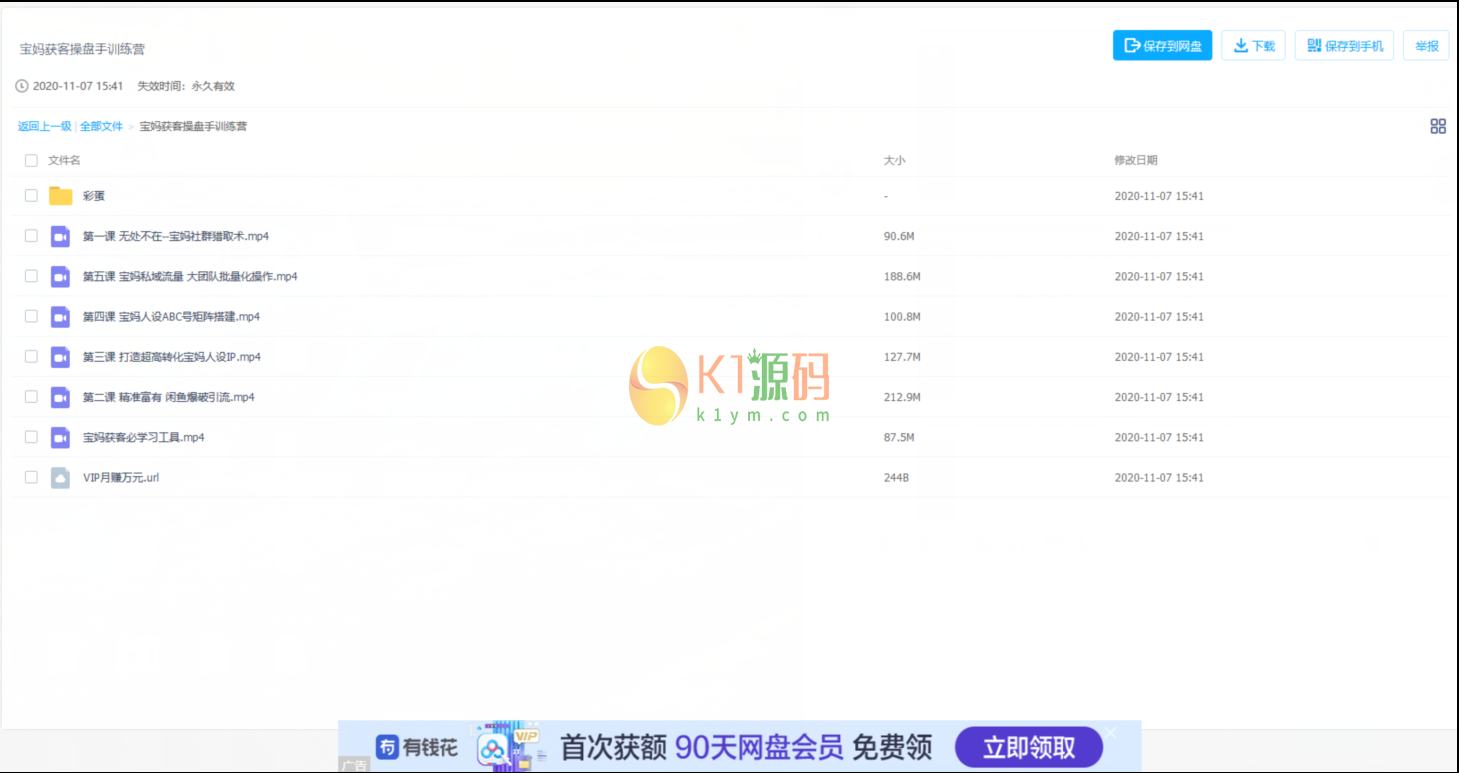The height and width of the screenshot is (773, 1459).
Task: Sort by the 文件名 column header
Action: pyautogui.click(x=64, y=160)
